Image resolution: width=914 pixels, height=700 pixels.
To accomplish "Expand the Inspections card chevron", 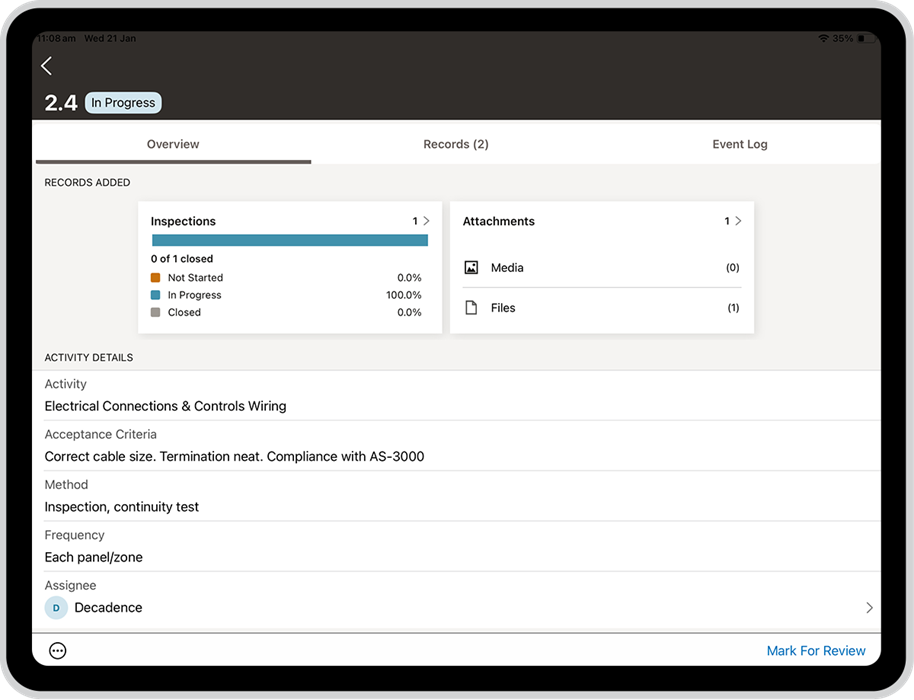I will pyautogui.click(x=426, y=221).
